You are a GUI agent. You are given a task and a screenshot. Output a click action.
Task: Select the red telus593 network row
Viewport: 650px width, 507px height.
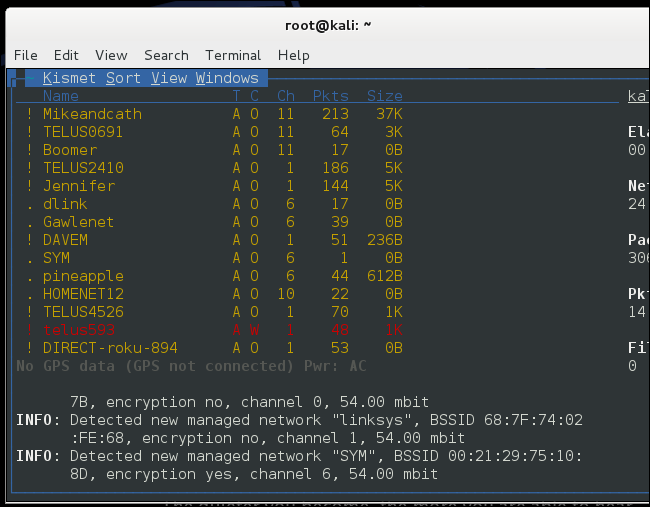(x=78, y=330)
